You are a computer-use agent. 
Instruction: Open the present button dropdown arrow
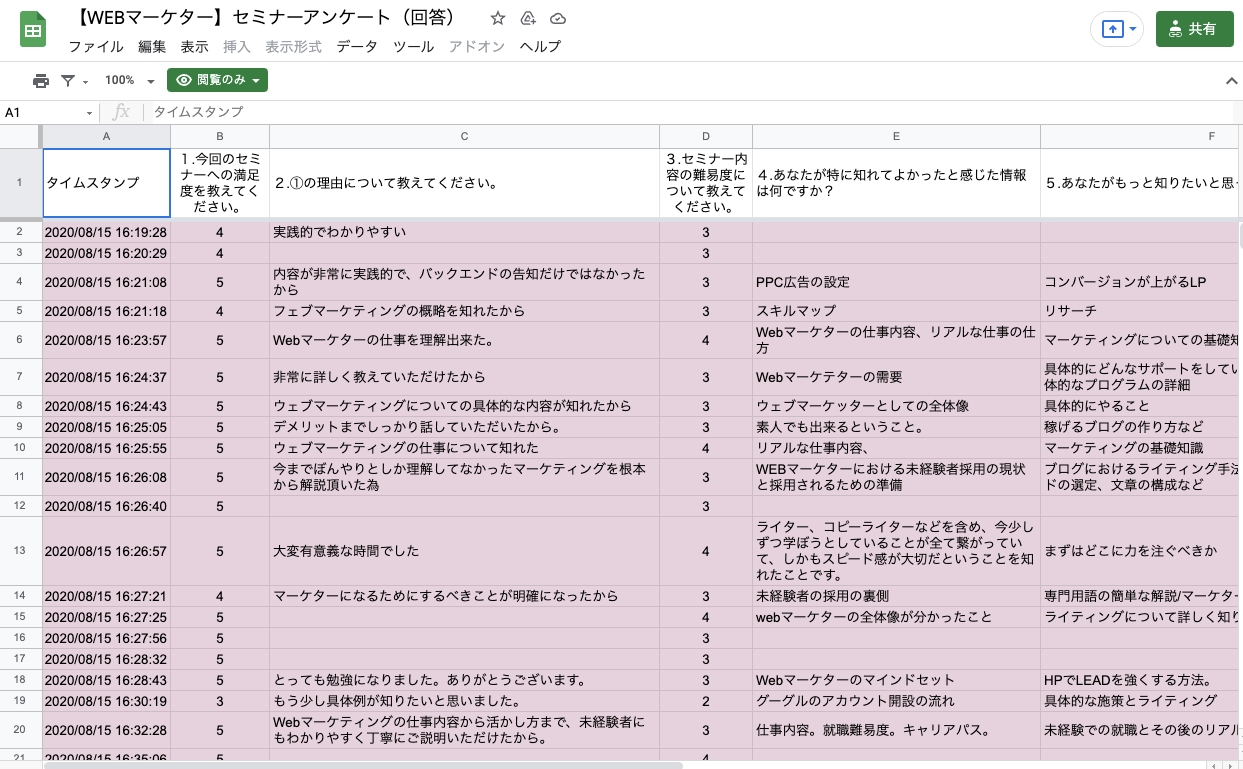pos(1133,29)
